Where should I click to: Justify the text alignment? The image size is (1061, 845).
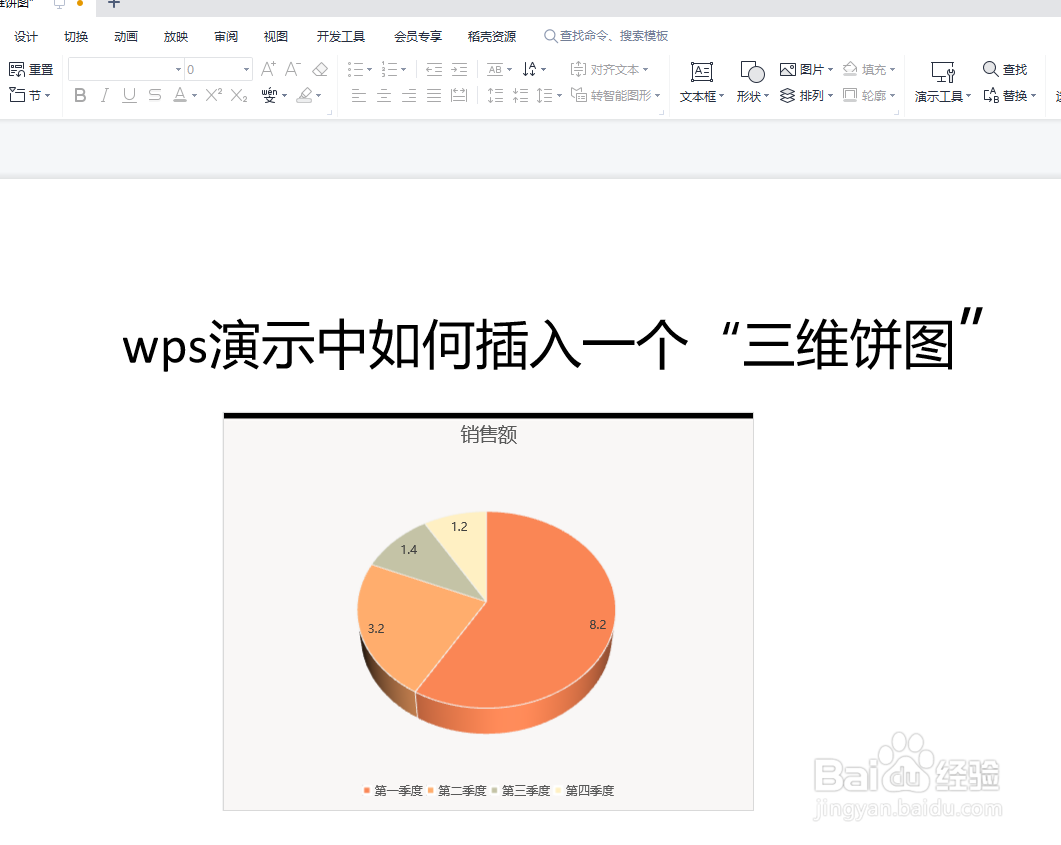(434, 95)
